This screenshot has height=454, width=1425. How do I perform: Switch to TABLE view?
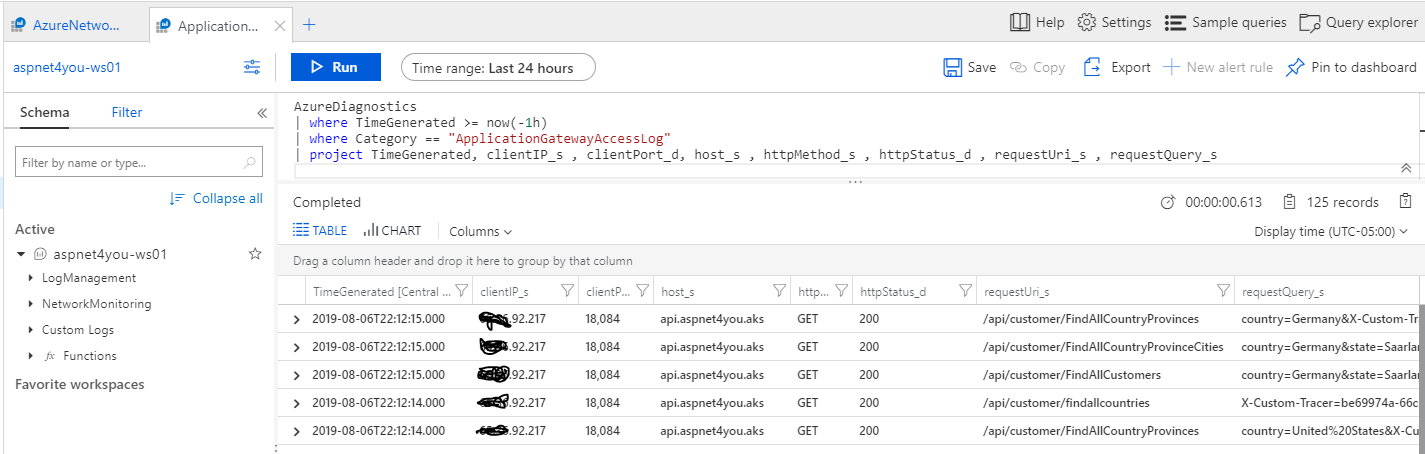pos(320,230)
